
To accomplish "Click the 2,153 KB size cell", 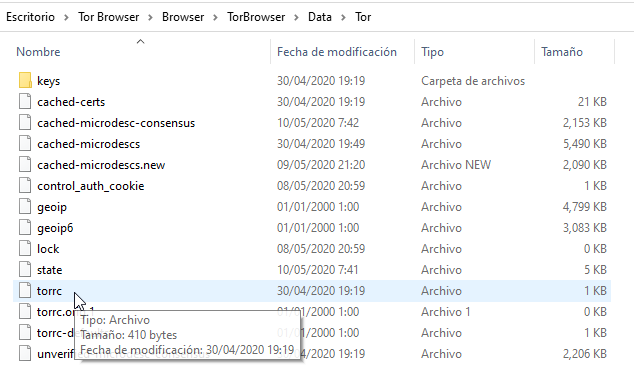I will pos(585,123).
